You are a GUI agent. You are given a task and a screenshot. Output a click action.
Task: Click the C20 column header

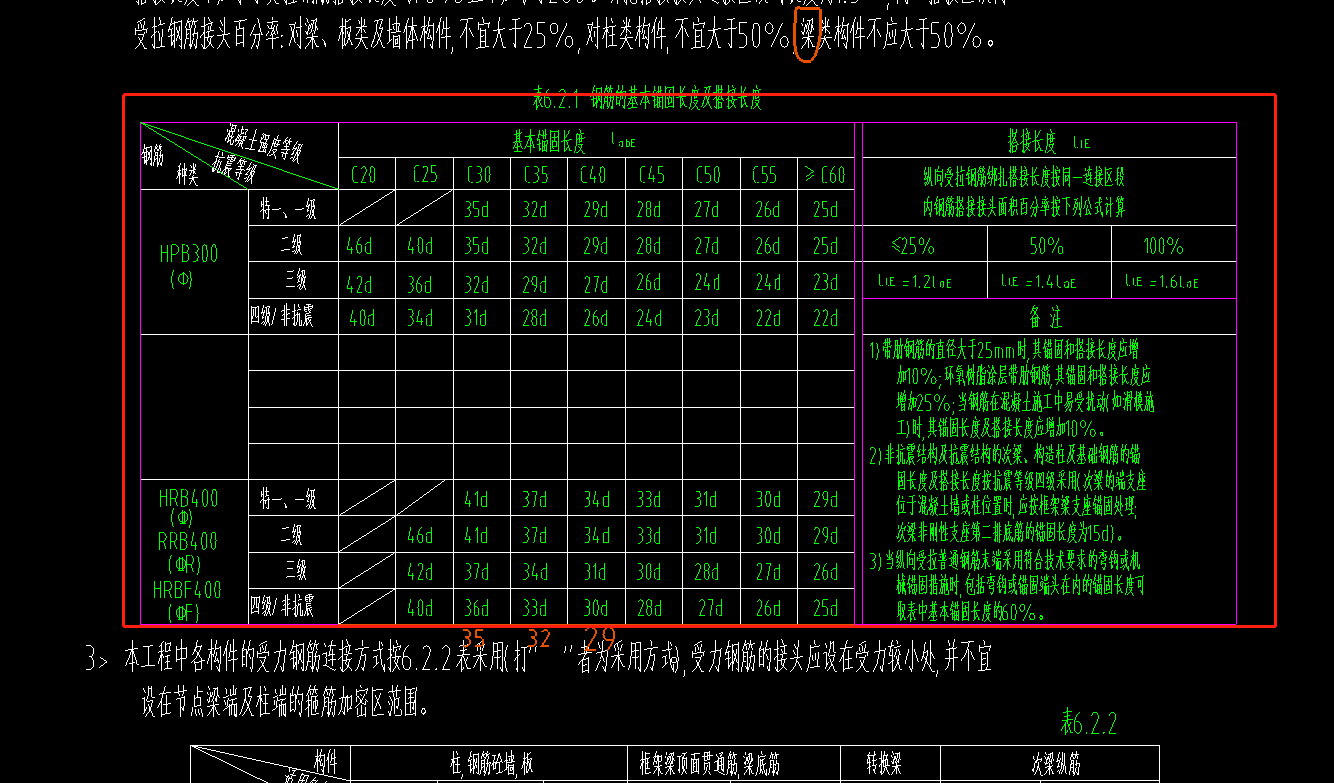[364, 175]
